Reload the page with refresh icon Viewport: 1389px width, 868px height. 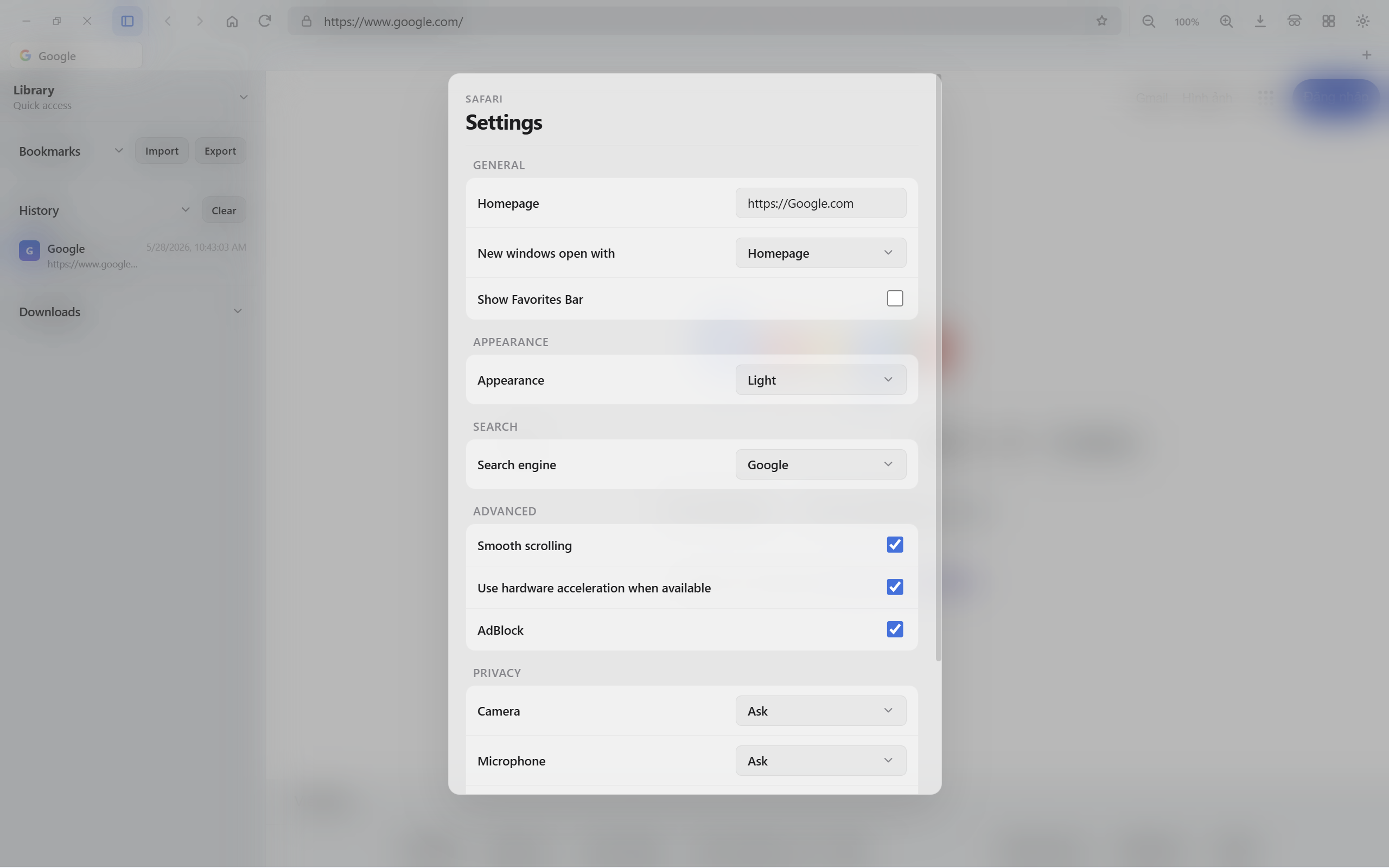coord(265,21)
